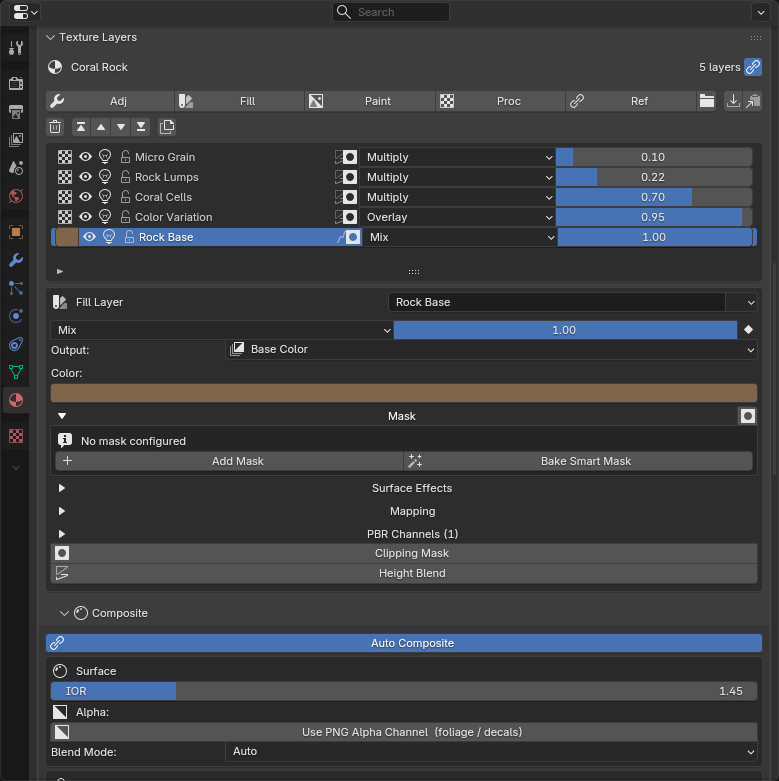
Task: Hide the Rock Lumps layer
Action: click(x=85, y=177)
